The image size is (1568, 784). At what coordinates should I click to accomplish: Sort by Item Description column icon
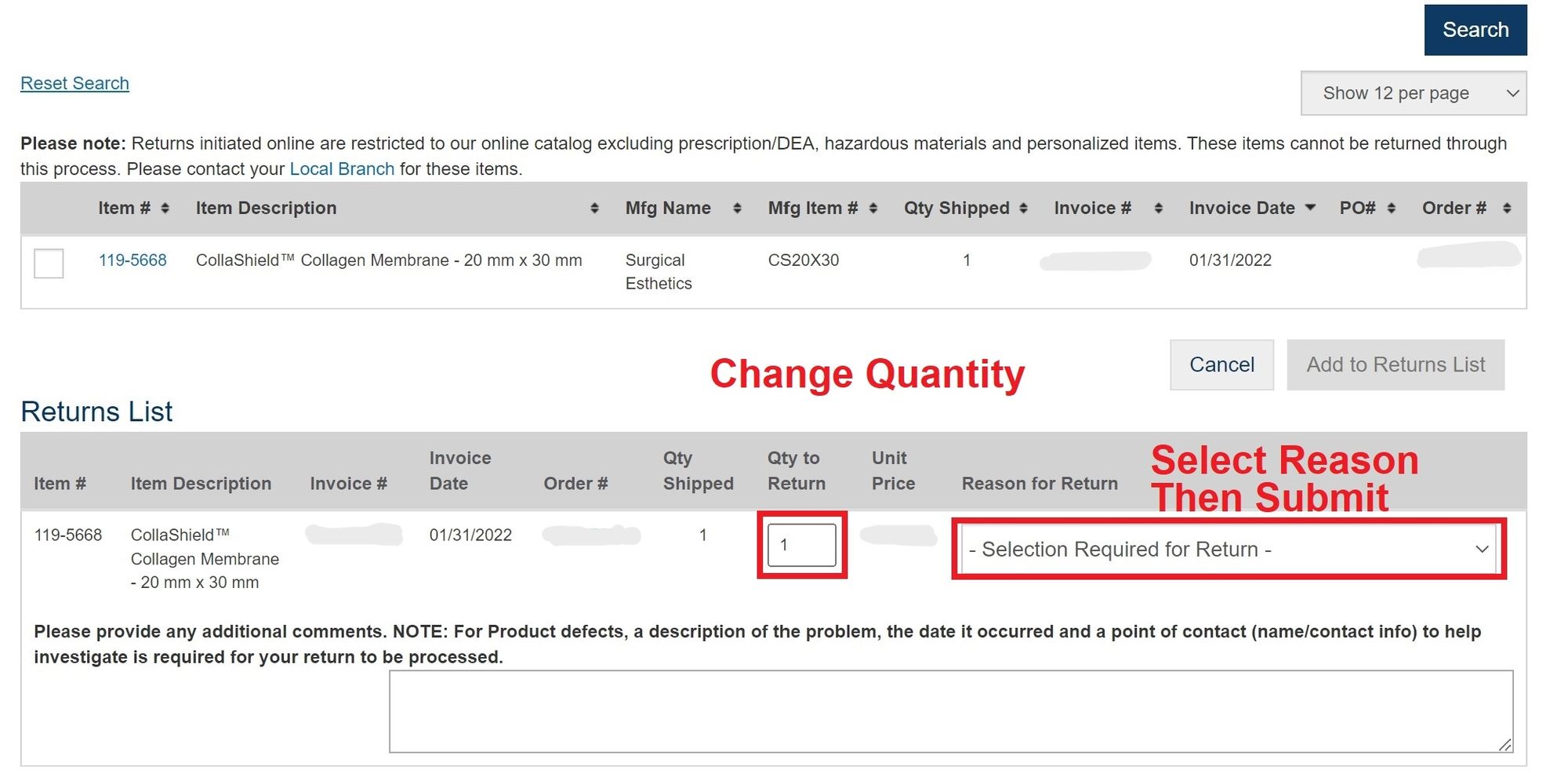(594, 208)
